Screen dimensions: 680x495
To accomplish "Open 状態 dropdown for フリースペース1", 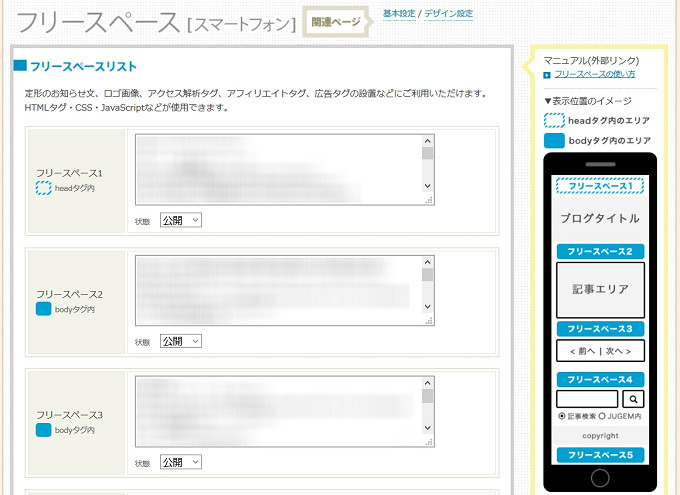I will click(180, 220).
